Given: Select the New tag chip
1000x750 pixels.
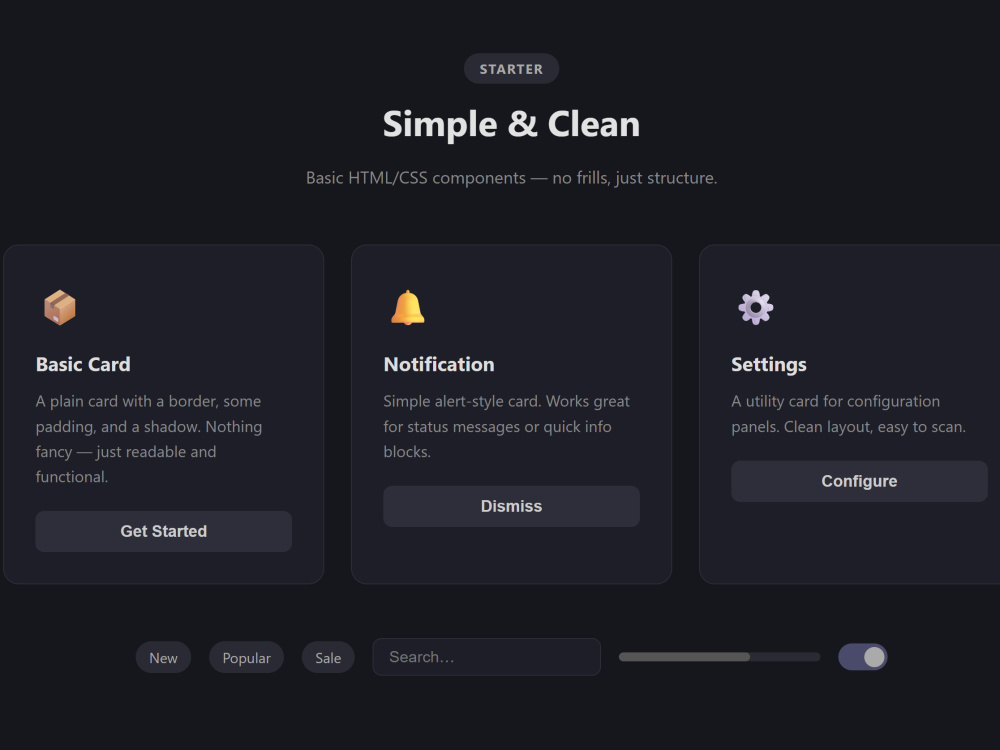Looking at the screenshot, I should click(163, 658).
